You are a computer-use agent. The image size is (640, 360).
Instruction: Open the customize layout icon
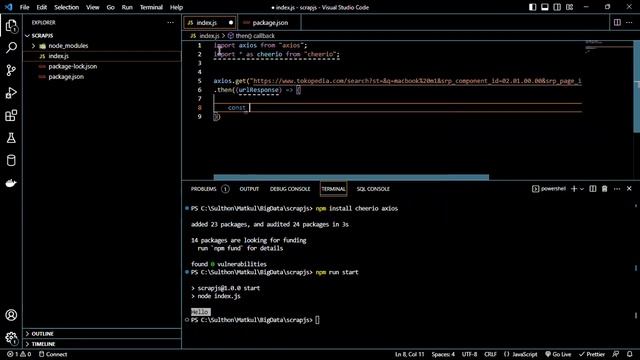569,7
